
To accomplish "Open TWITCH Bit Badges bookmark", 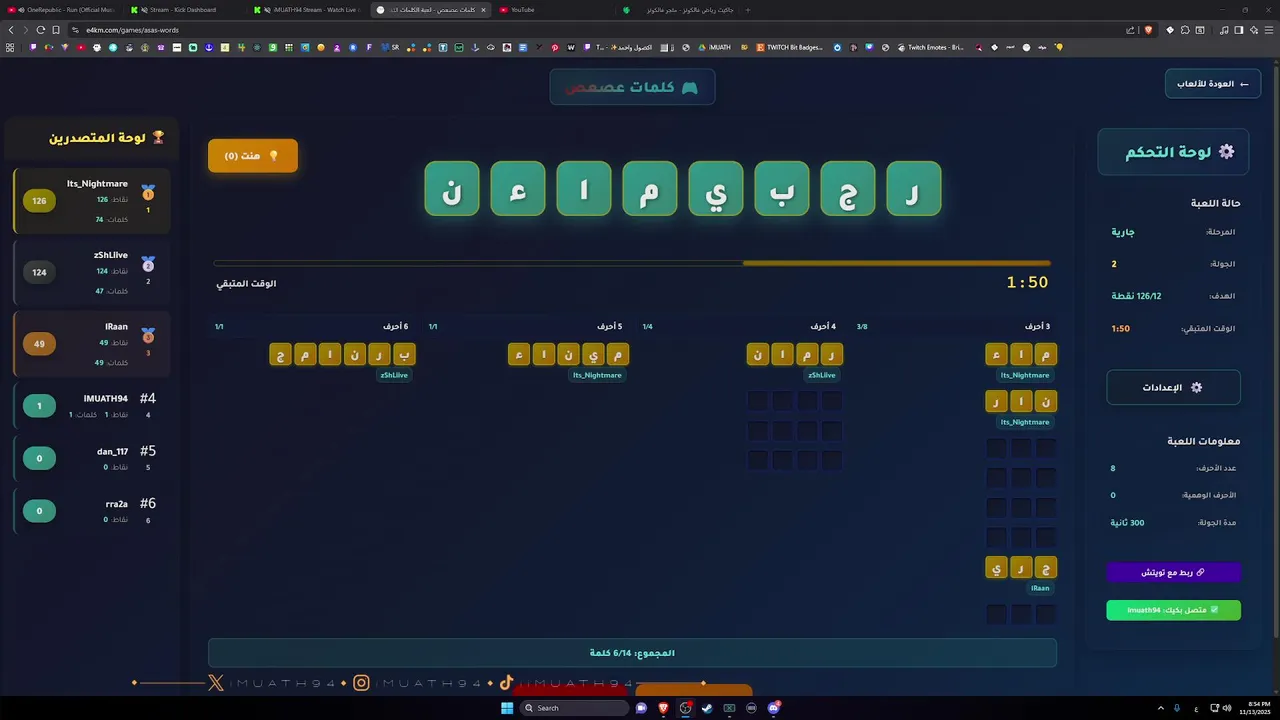I will [790, 47].
